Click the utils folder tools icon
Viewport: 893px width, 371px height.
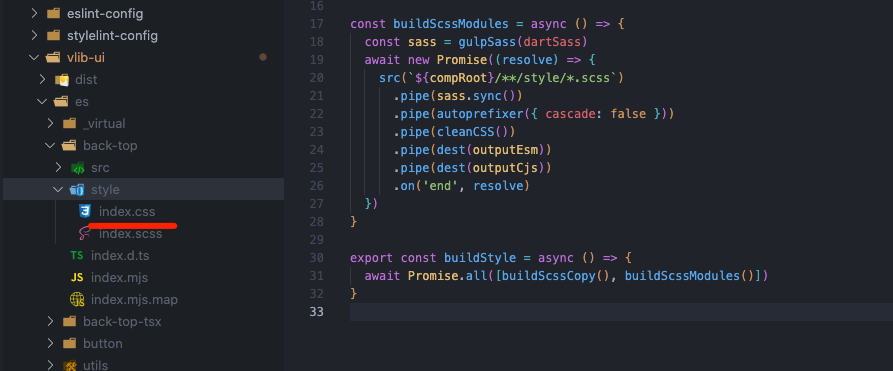point(69,365)
